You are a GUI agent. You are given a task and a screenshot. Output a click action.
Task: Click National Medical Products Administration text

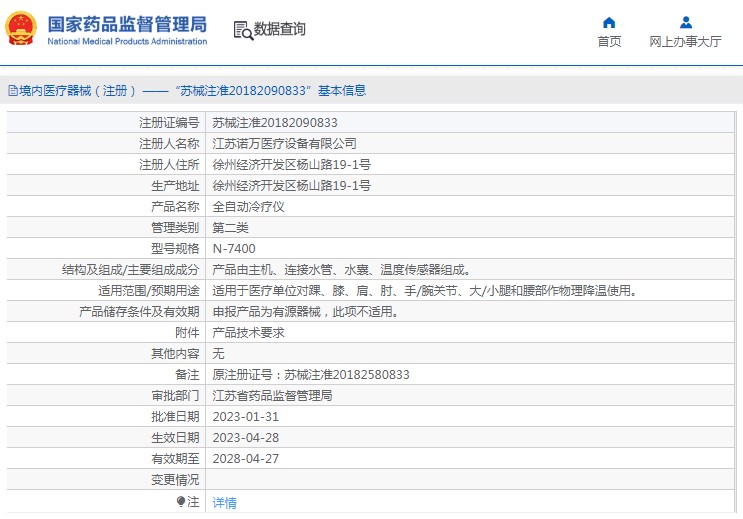coord(127,42)
